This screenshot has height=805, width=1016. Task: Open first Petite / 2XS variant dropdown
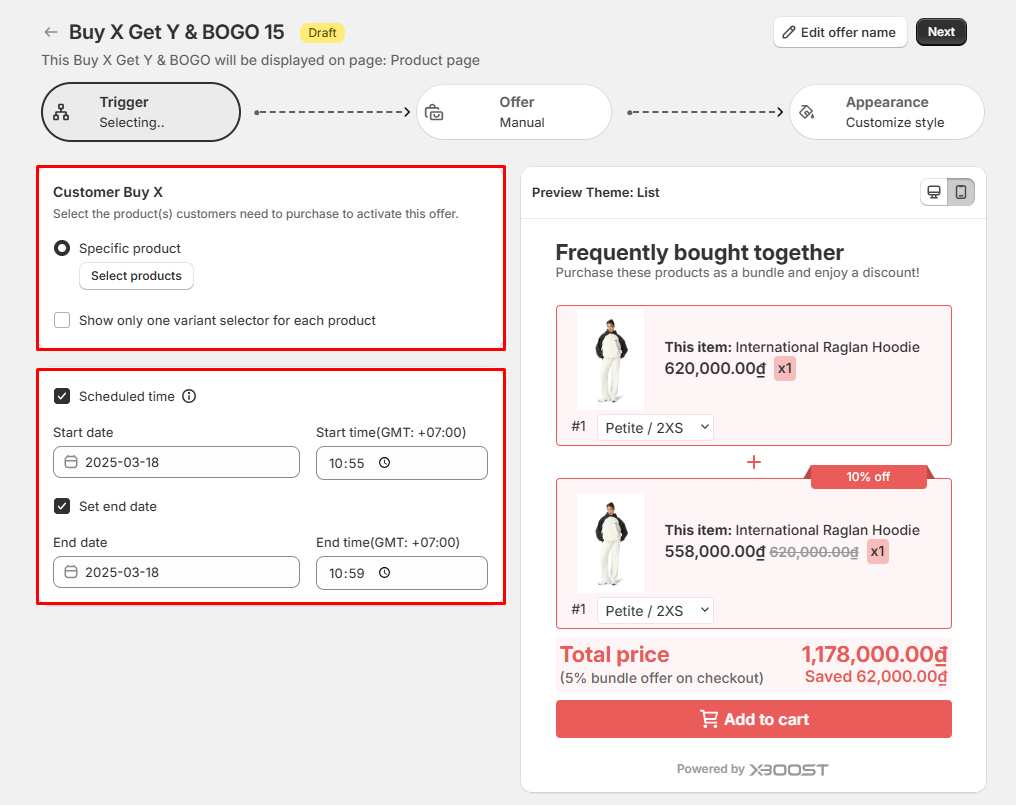[x=656, y=428]
